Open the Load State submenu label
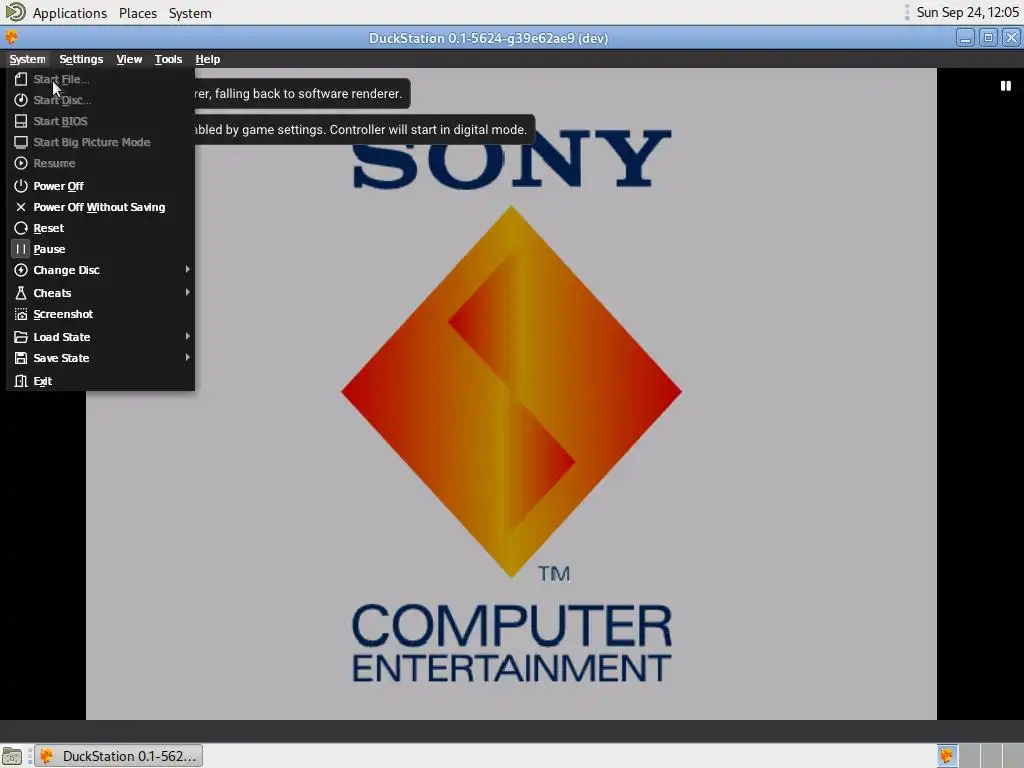The image size is (1024, 768). [62, 337]
